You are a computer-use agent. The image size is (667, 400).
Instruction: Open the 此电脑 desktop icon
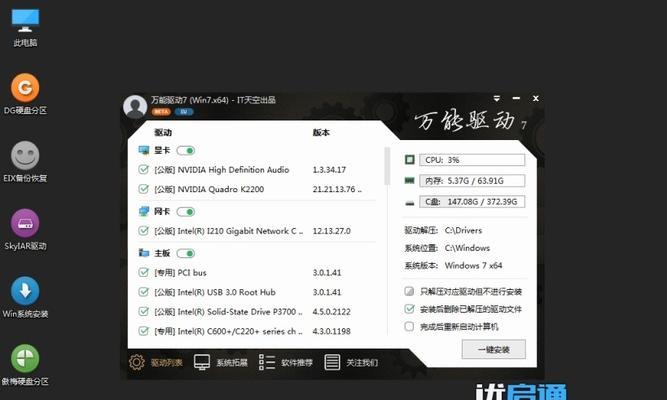25,27
